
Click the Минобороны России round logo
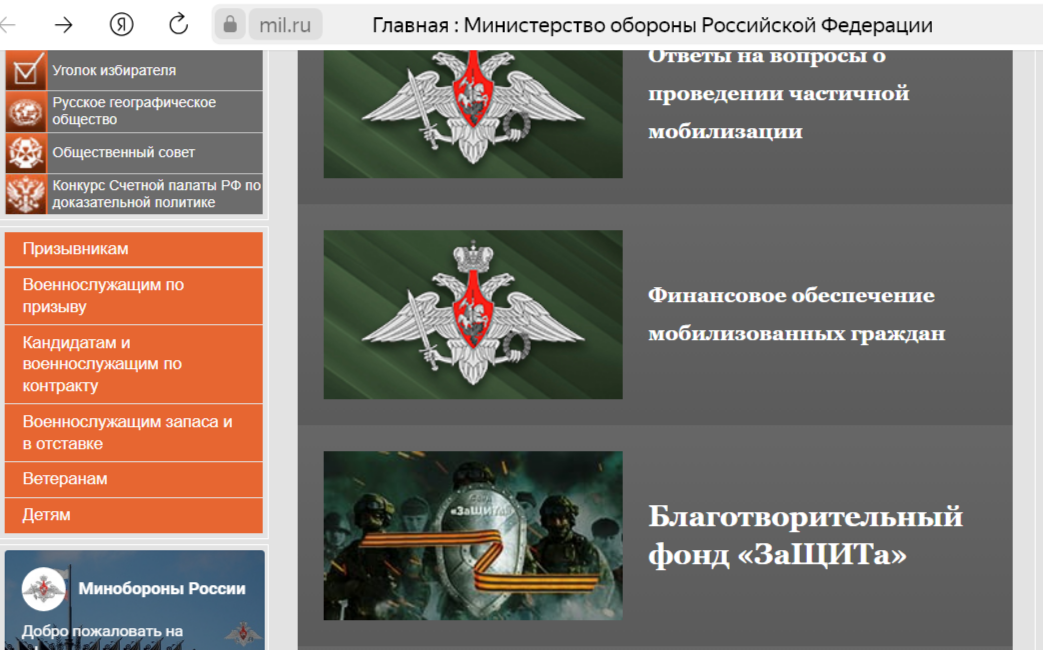(x=44, y=589)
